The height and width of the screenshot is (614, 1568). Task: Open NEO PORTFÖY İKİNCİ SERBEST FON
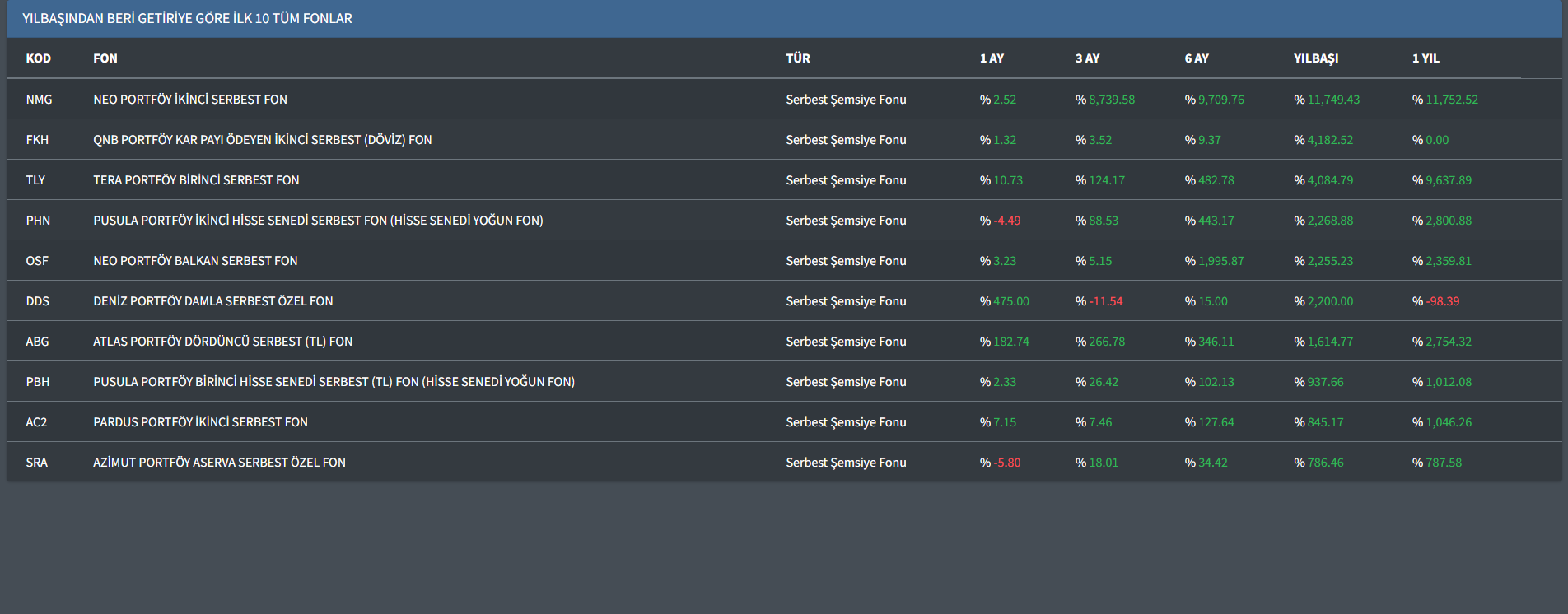click(x=190, y=100)
